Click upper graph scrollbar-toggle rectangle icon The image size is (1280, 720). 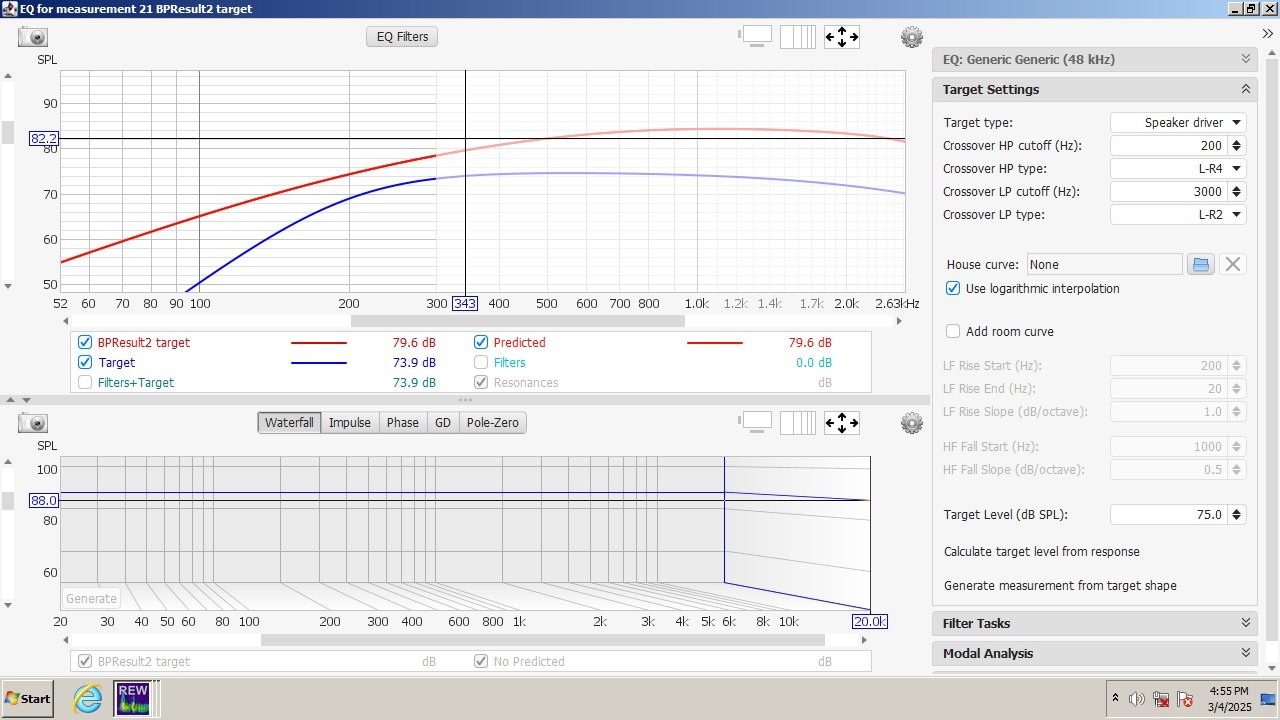[x=756, y=36]
